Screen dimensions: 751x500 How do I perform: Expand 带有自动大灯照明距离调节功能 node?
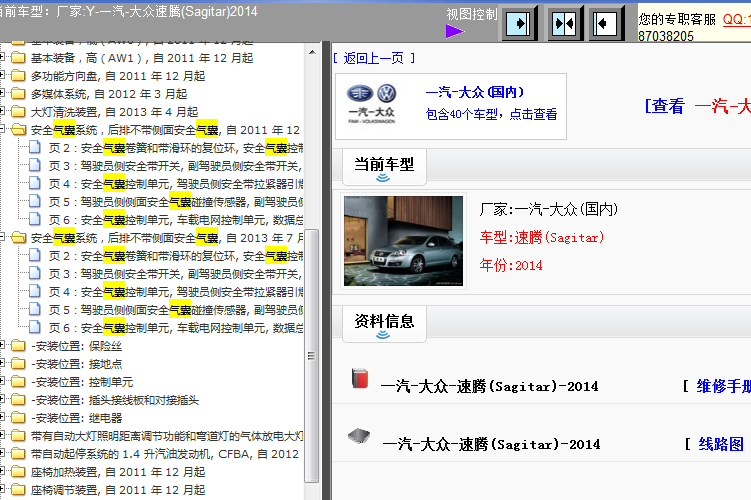[2, 436]
